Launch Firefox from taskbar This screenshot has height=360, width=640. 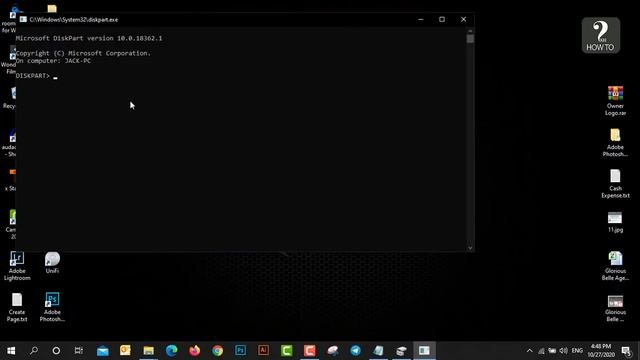click(x=195, y=351)
